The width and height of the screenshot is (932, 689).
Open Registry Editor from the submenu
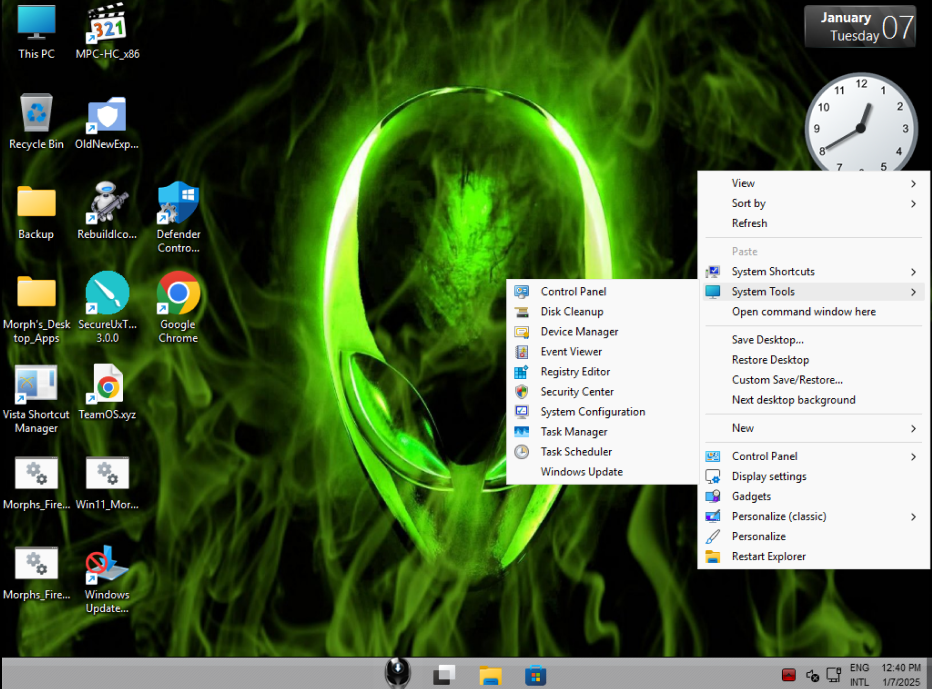(x=603, y=372)
